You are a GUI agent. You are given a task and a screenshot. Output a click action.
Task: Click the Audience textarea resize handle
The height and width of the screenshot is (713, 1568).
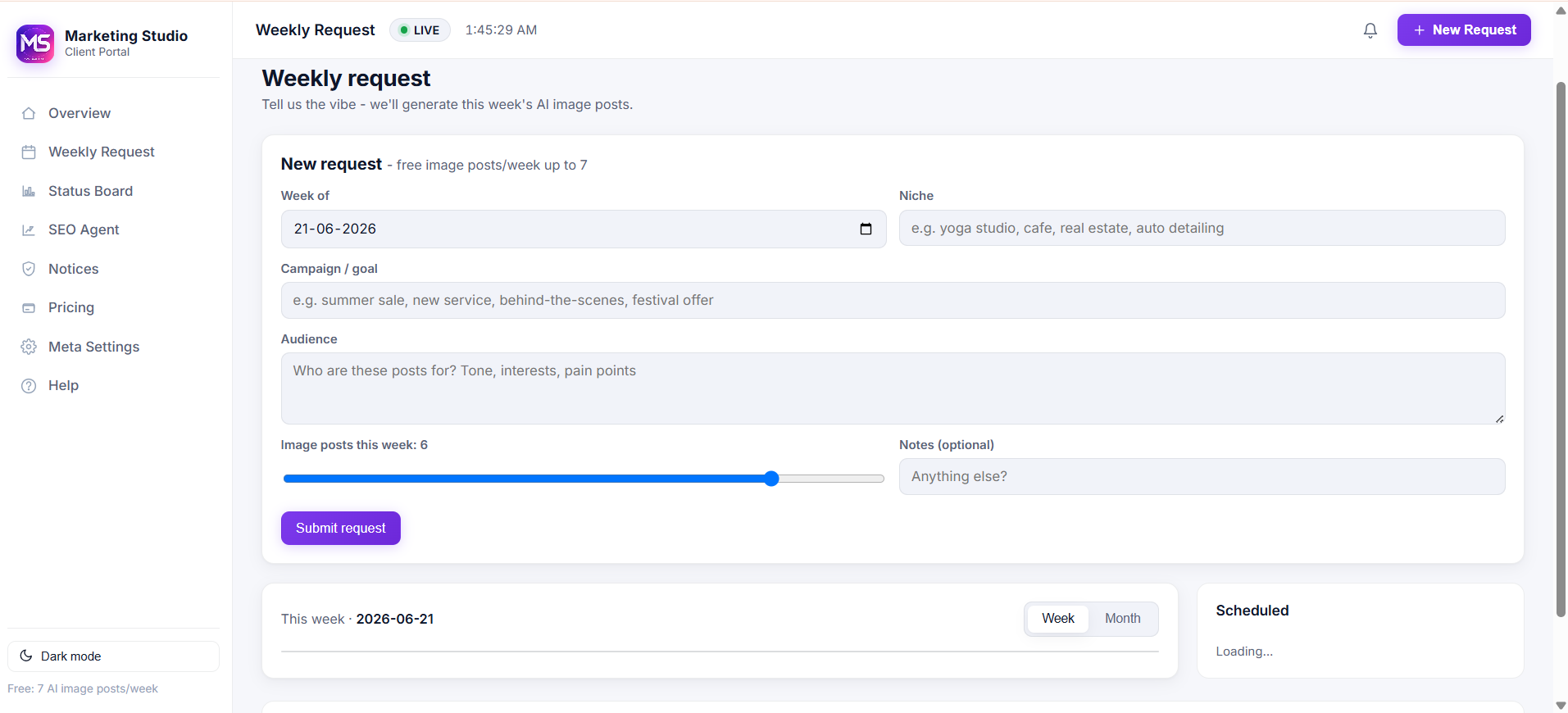(x=1499, y=418)
